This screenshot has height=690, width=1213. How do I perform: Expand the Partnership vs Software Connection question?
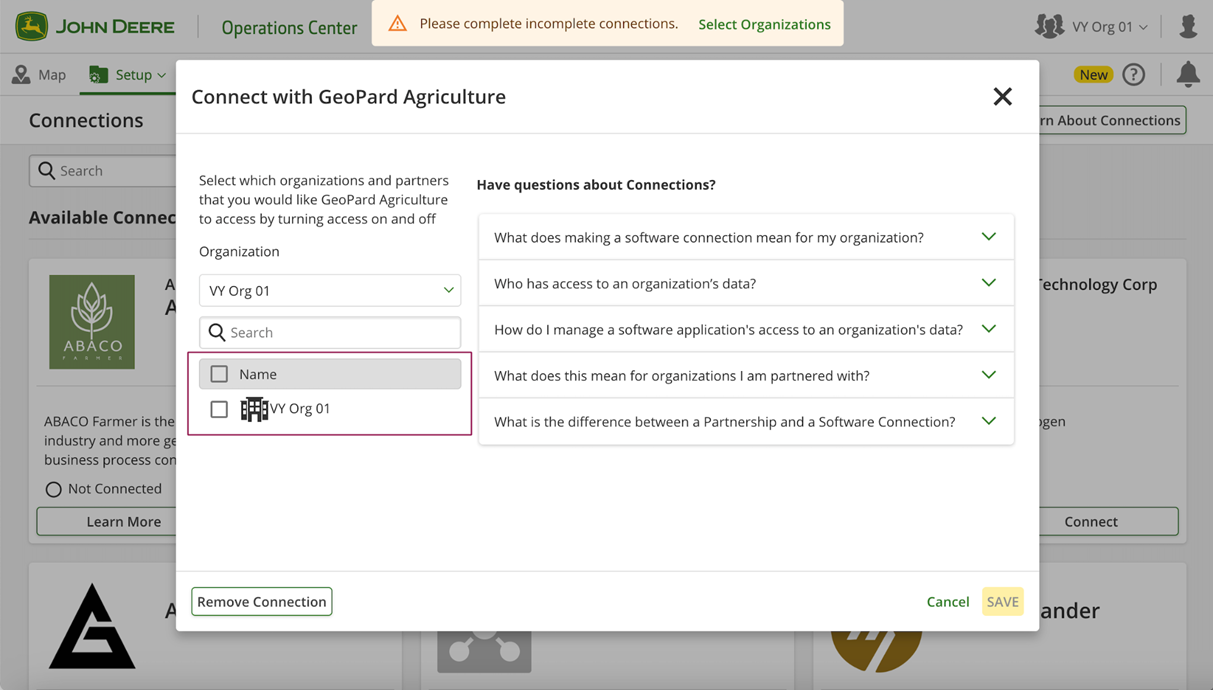pyautogui.click(x=746, y=422)
